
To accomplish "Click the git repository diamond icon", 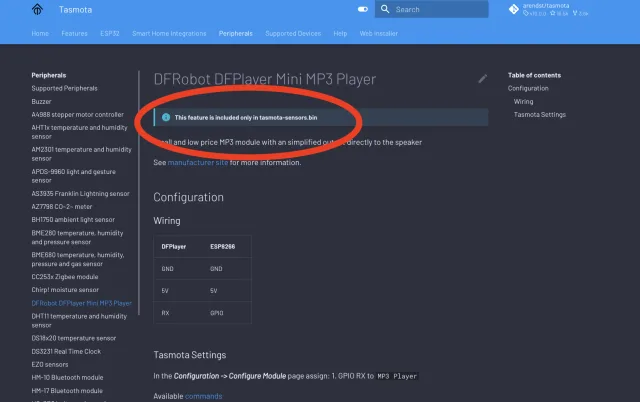I will tap(513, 9).
